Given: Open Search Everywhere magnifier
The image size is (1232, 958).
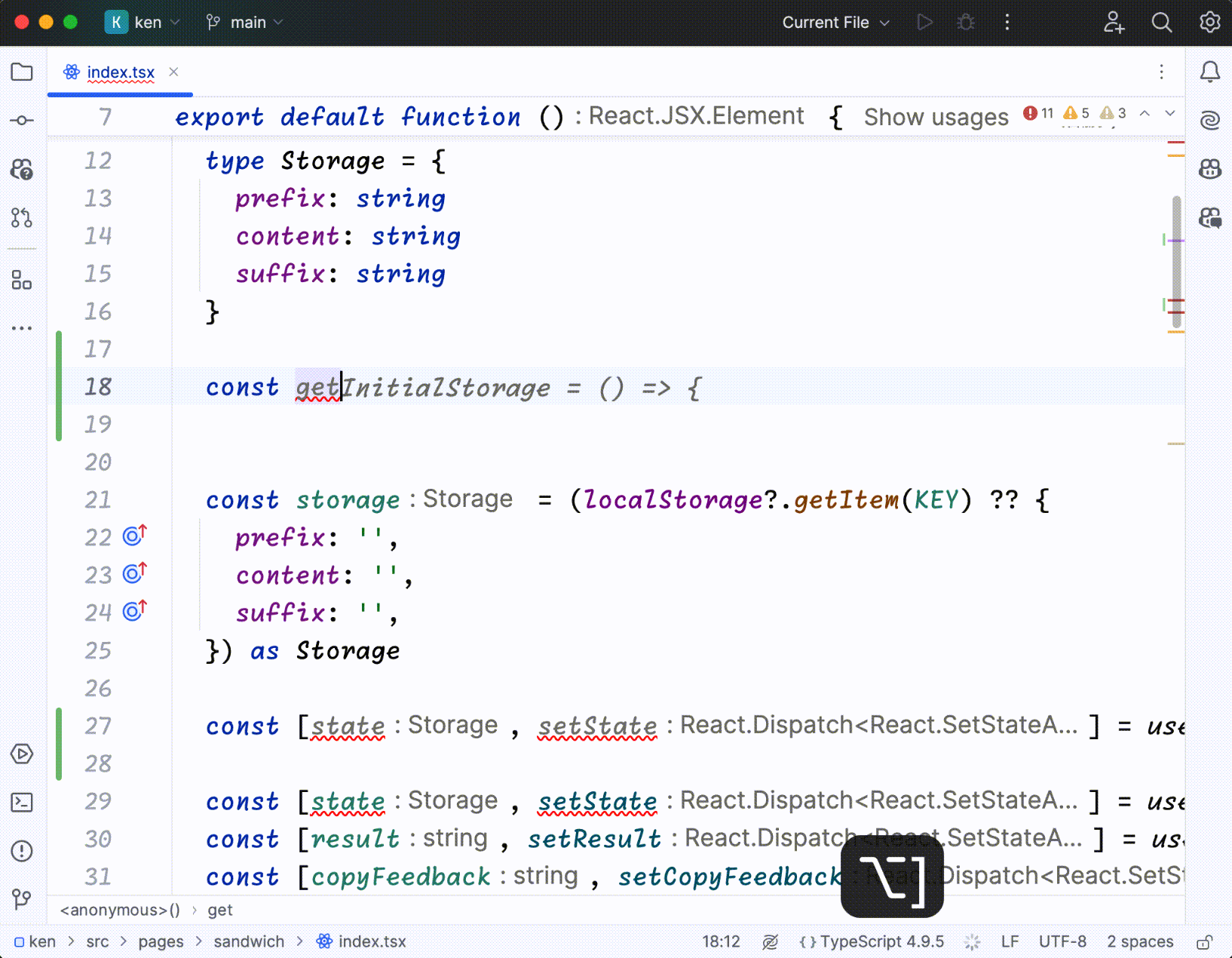Looking at the screenshot, I should pyautogui.click(x=1162, y=22).
